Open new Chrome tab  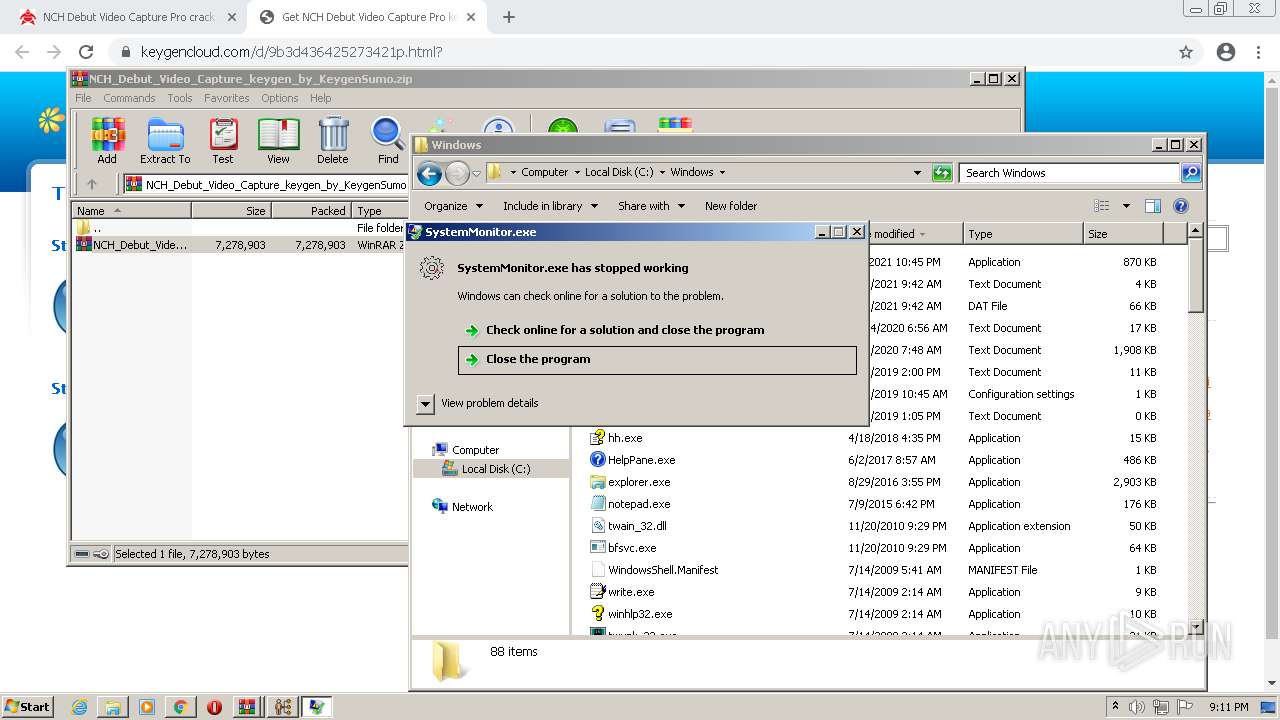pos(509,17)
